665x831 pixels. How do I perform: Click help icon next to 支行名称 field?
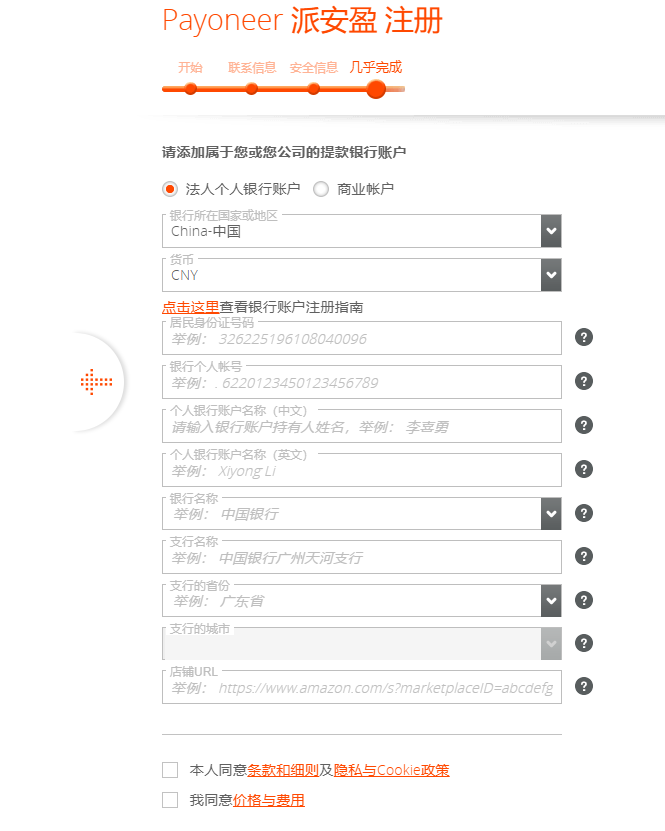coord(585,556)
